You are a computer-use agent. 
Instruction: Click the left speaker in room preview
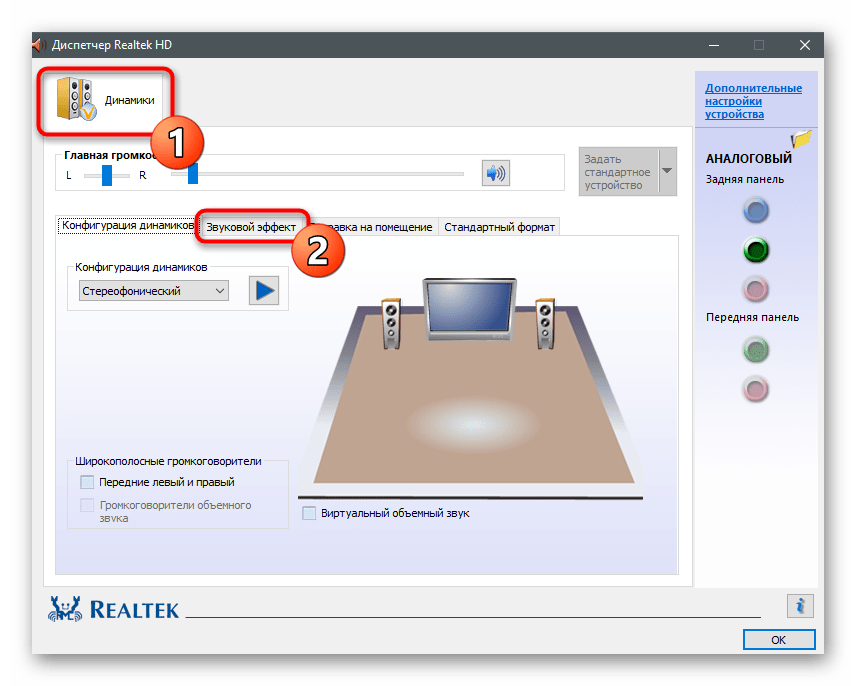tap(391, 322)
